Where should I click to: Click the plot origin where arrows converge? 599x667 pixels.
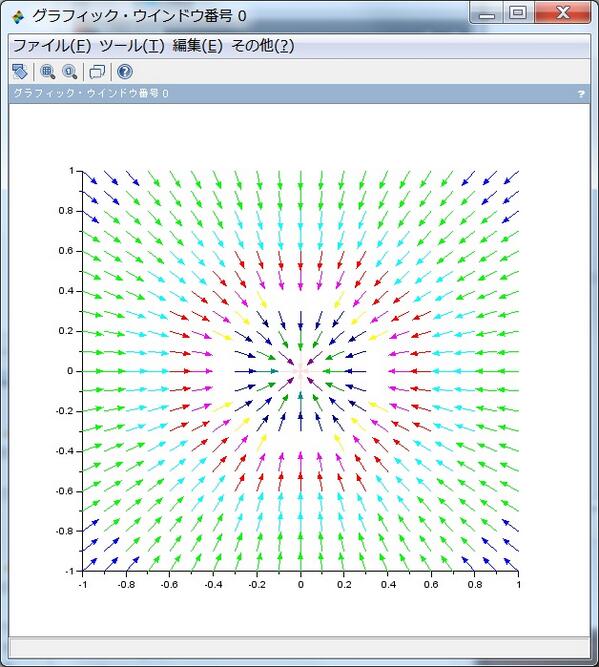(301, 371)
